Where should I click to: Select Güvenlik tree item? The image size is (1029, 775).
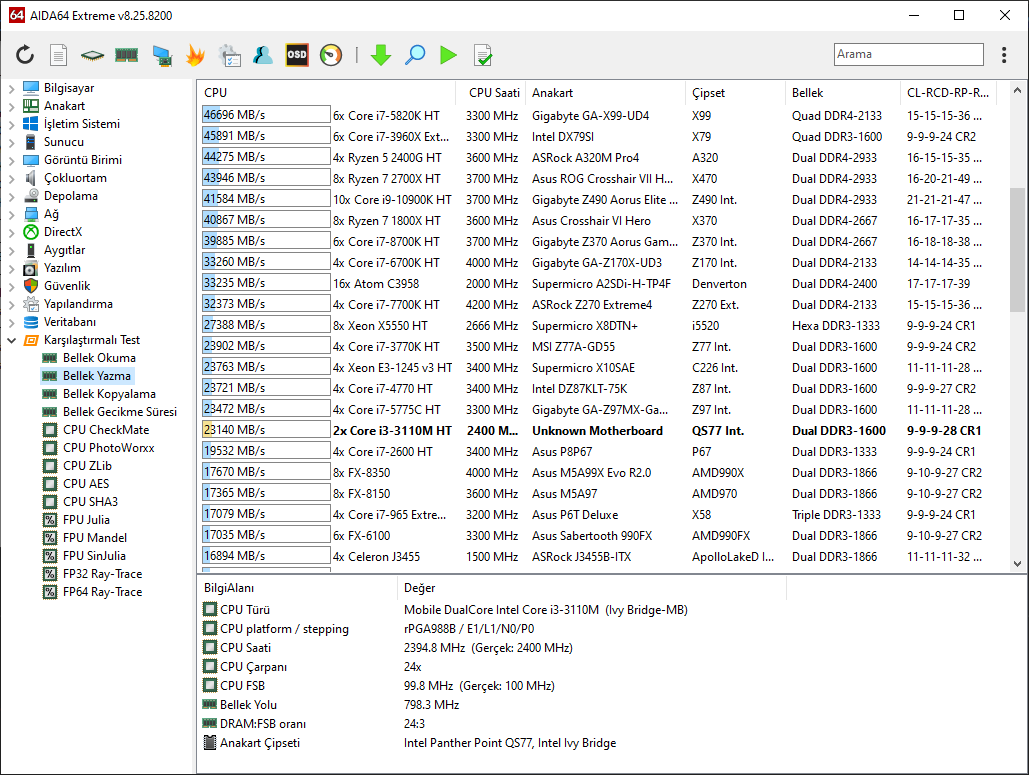click(x=67, y=285)
